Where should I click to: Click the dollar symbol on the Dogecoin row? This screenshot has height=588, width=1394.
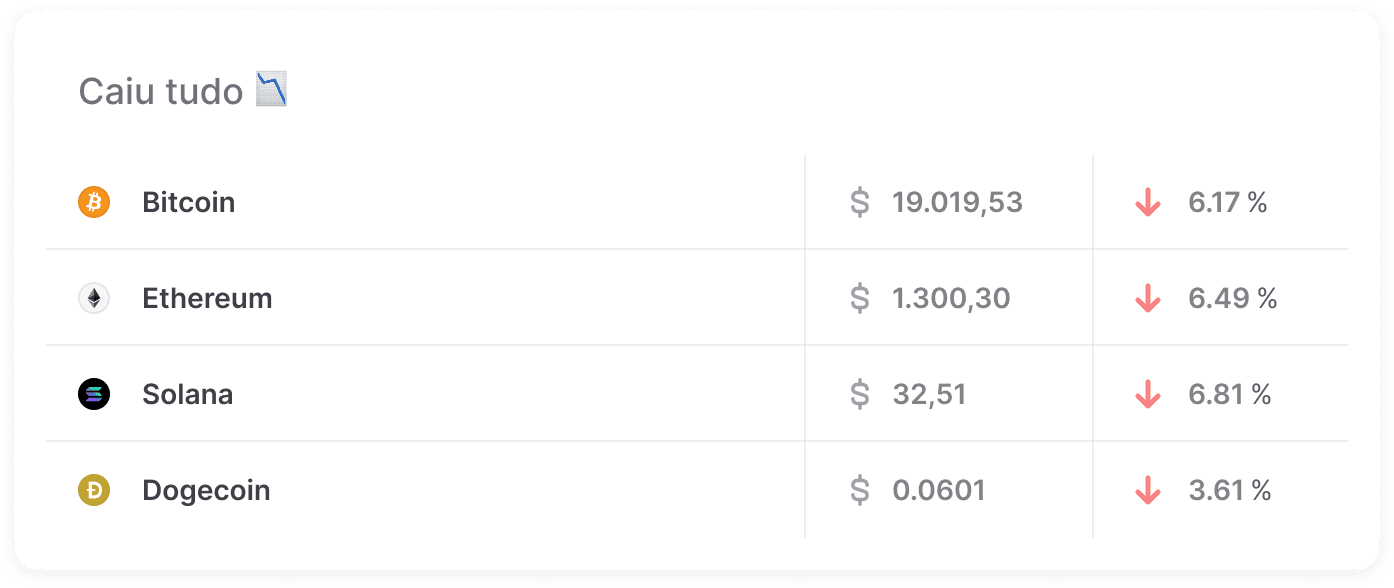[x=860, y=490]
